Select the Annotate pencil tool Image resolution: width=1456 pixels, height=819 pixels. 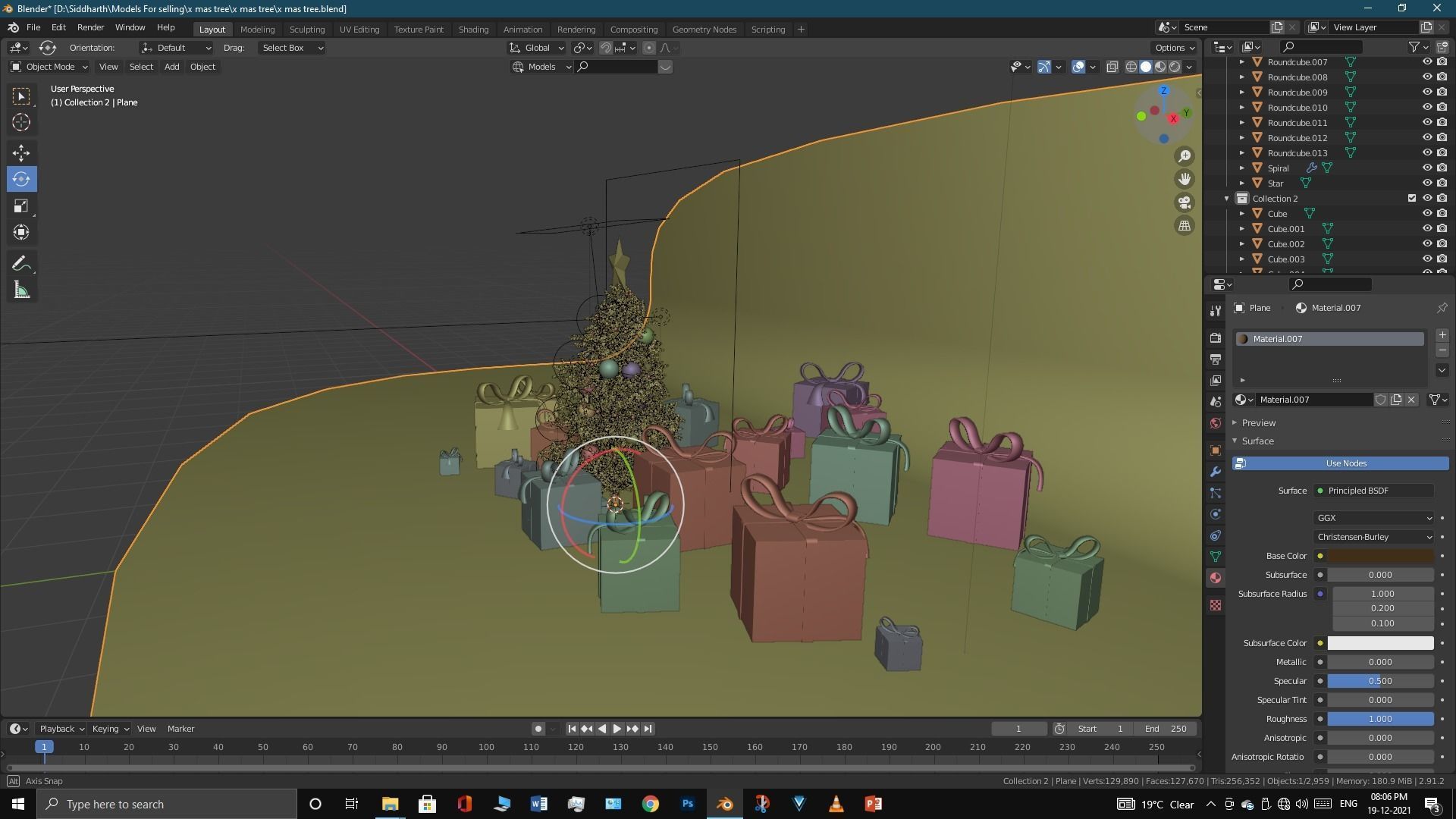[x=21, y=264]
